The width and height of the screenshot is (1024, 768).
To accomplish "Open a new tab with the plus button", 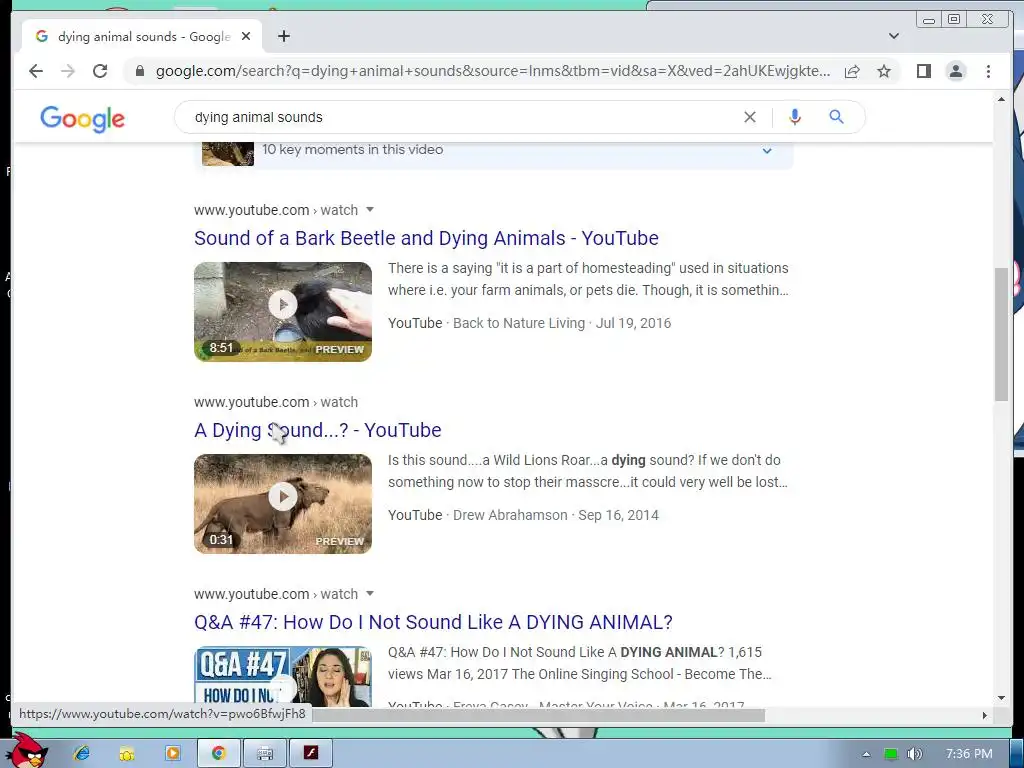I will click(283, 37).
